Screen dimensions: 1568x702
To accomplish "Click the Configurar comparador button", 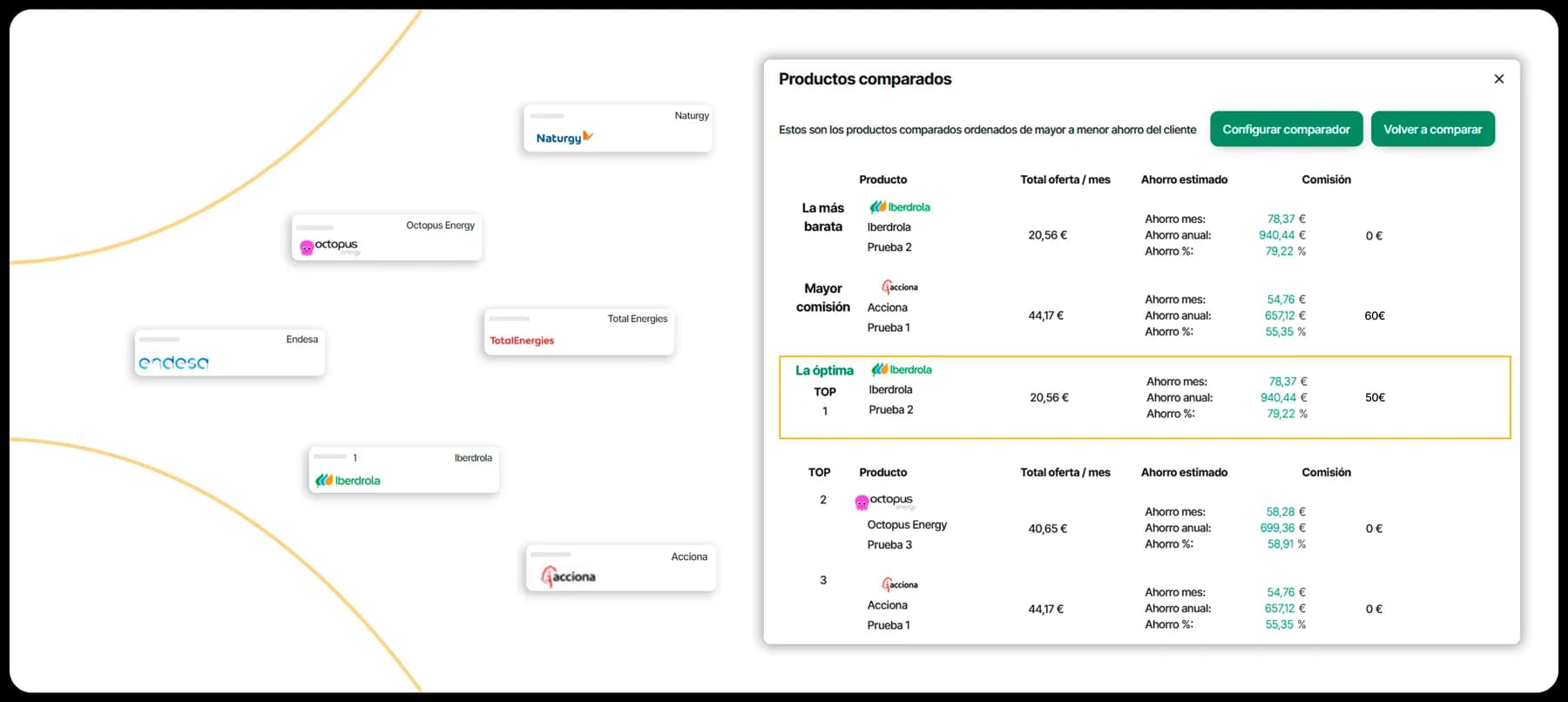I will pyautogui.click(x=1286, y=129).
